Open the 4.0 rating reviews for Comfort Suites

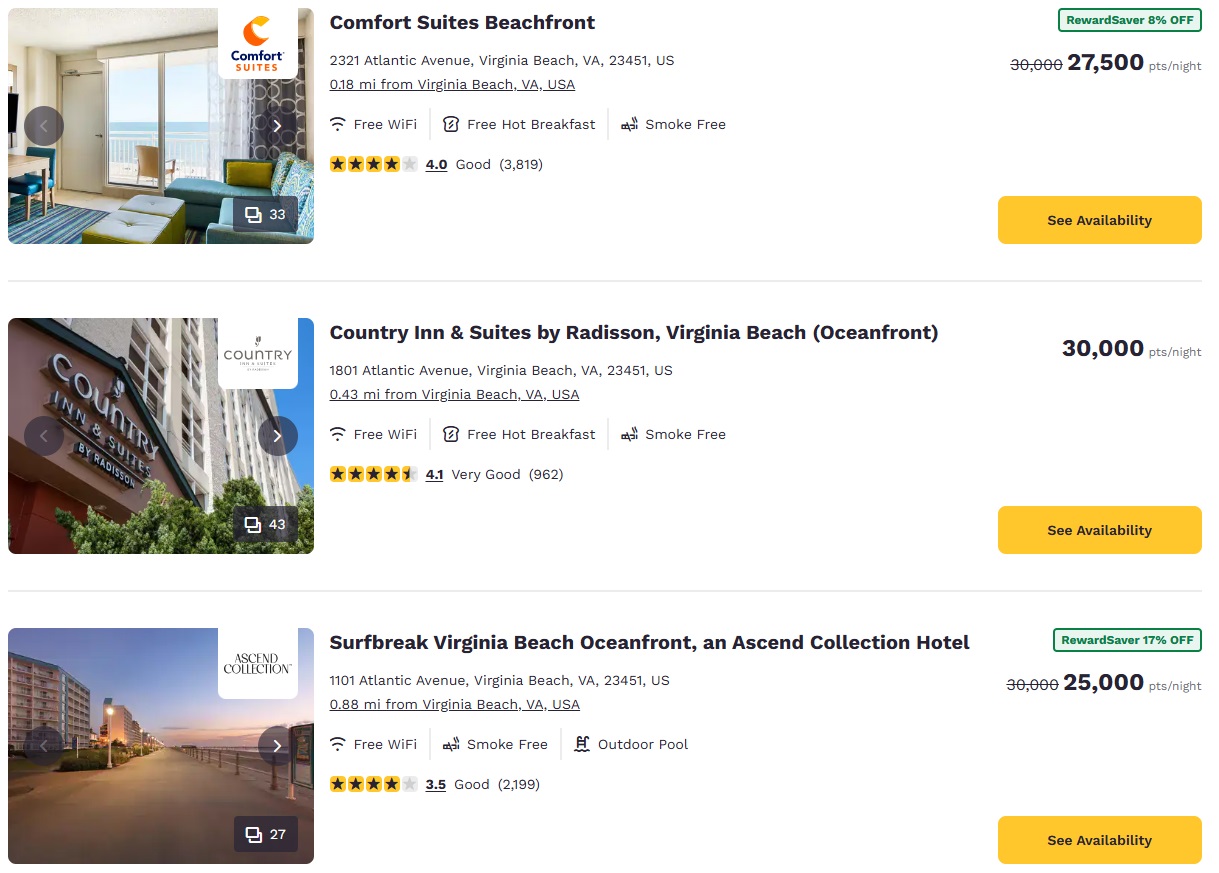pyautogui.click(x=436, y=165)
